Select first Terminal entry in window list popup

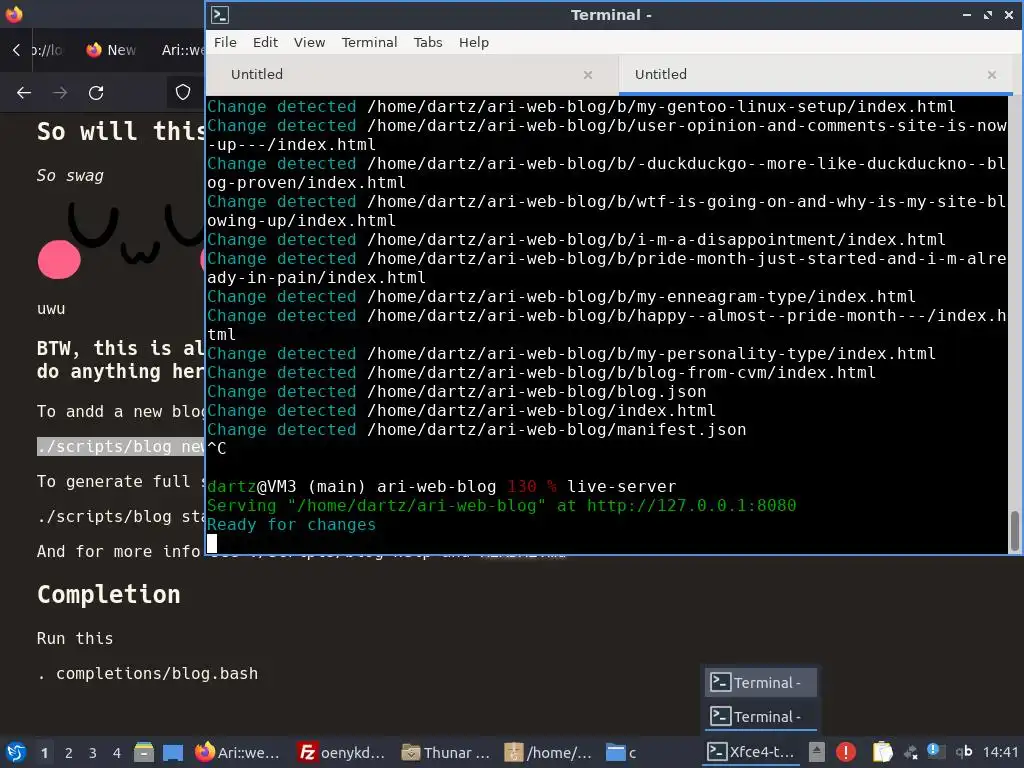(x=760, y=682)
